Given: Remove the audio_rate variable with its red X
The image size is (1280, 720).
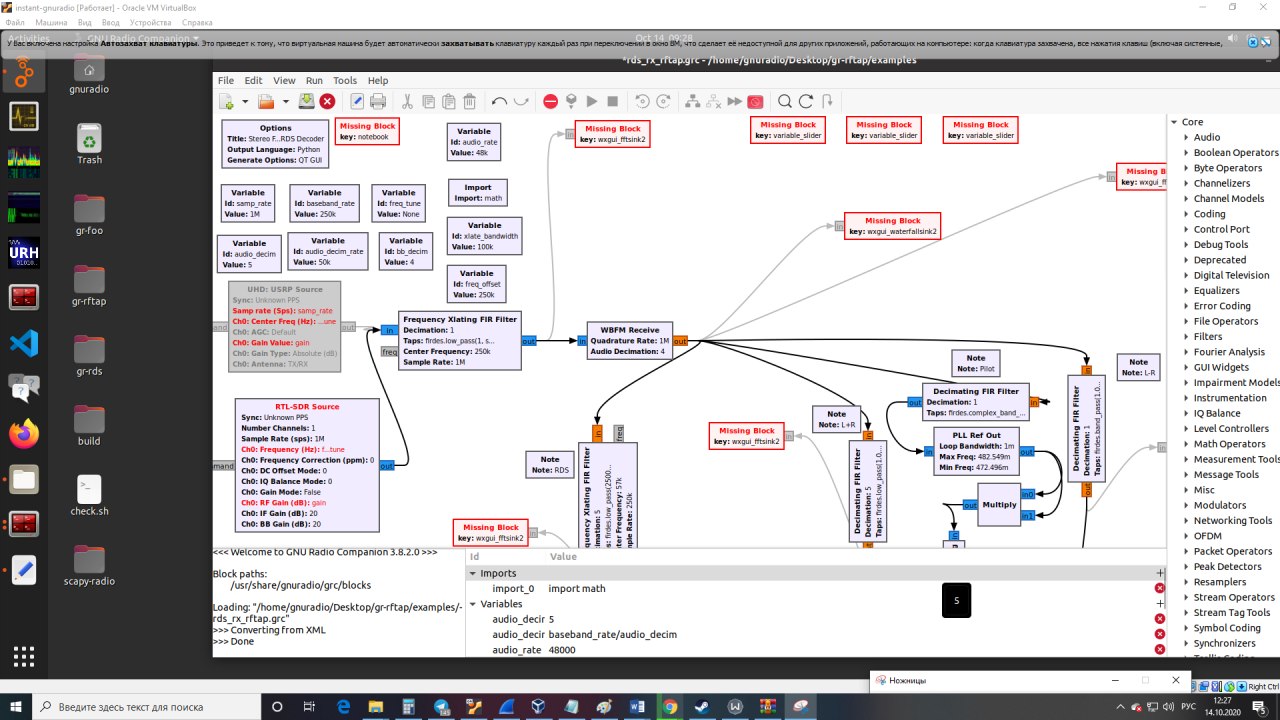Looking at the screenshot, I should point(1160,650).
